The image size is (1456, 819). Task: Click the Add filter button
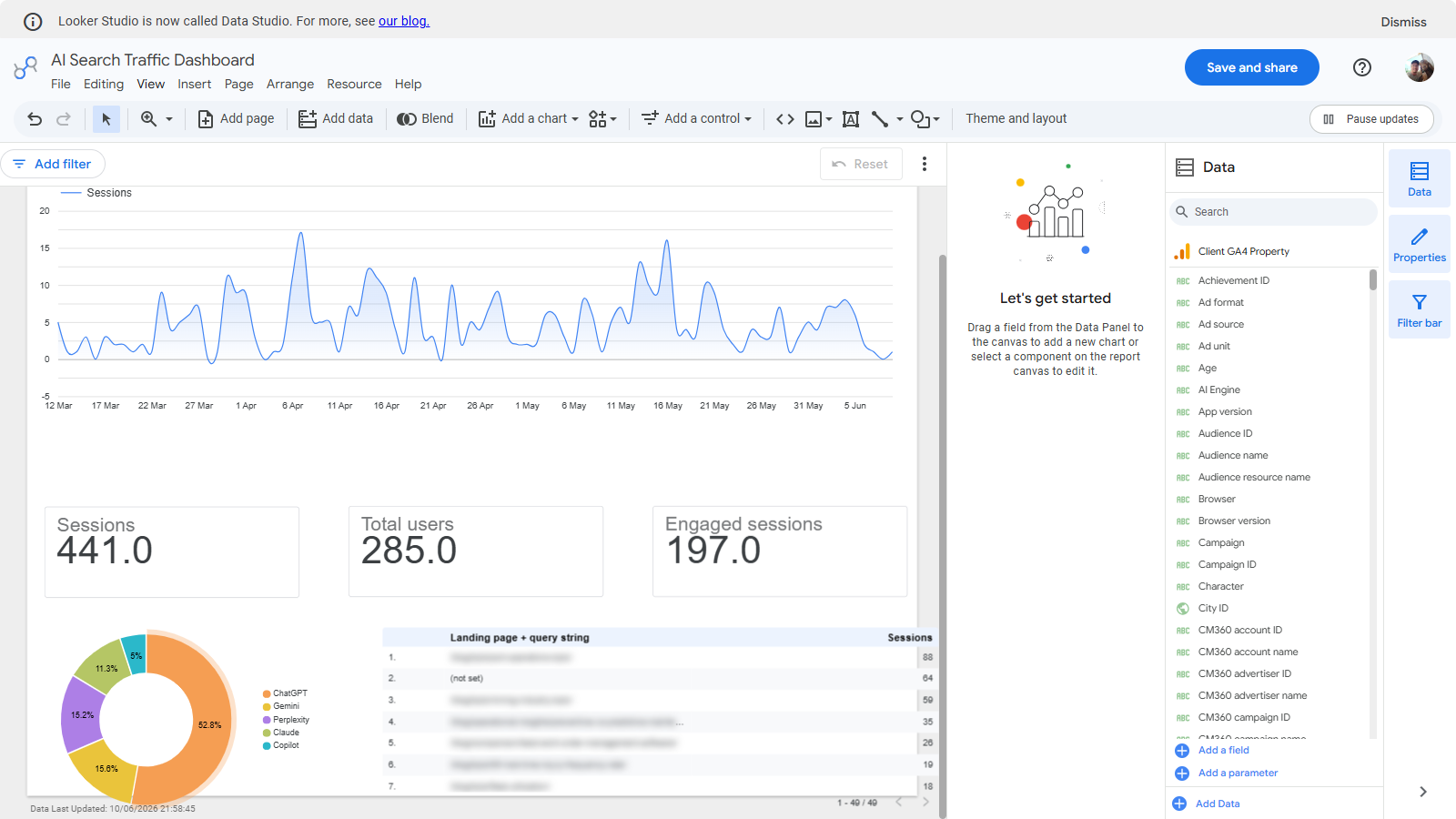pos(53,164)
